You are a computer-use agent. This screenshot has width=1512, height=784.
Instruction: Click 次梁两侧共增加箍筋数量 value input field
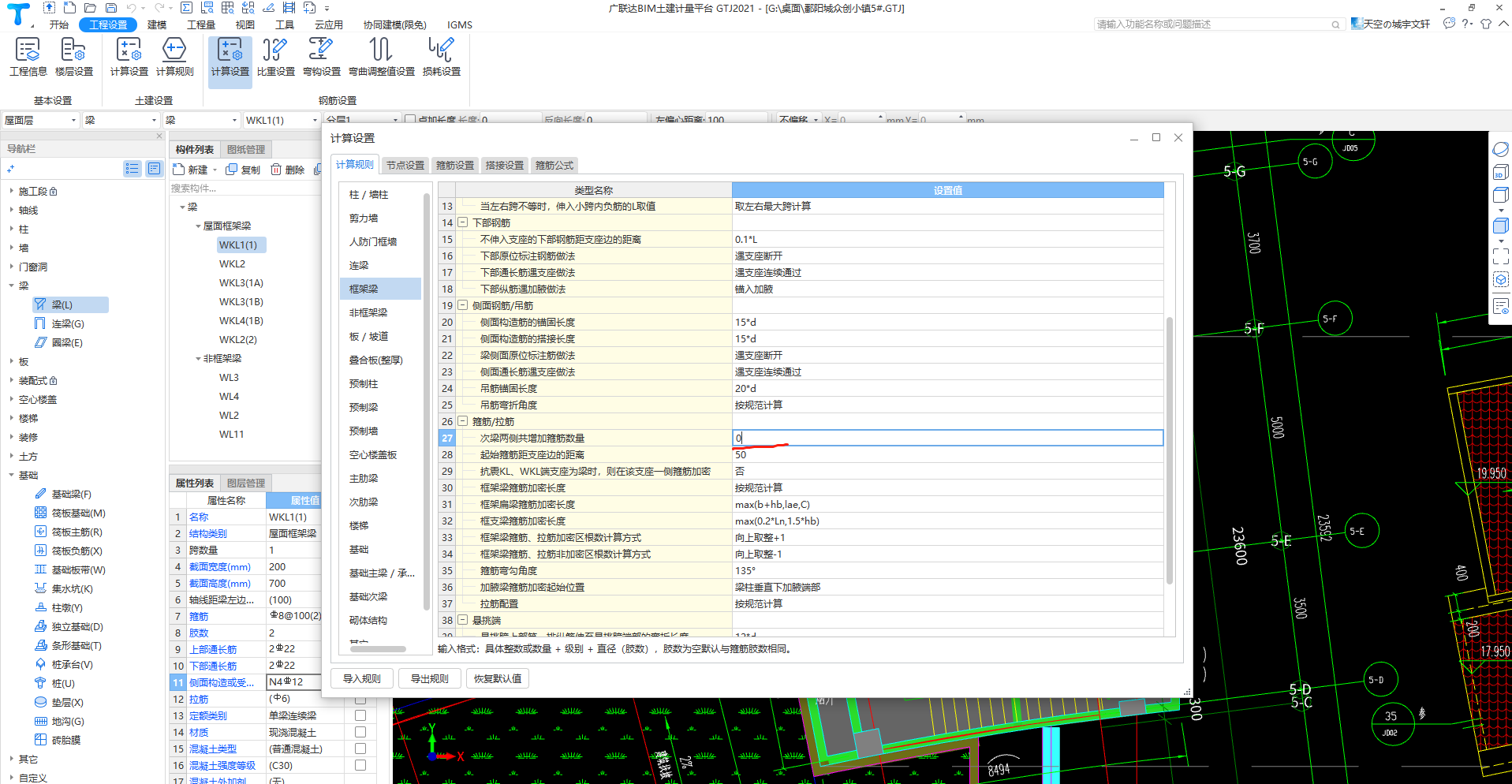coord(948,438)
